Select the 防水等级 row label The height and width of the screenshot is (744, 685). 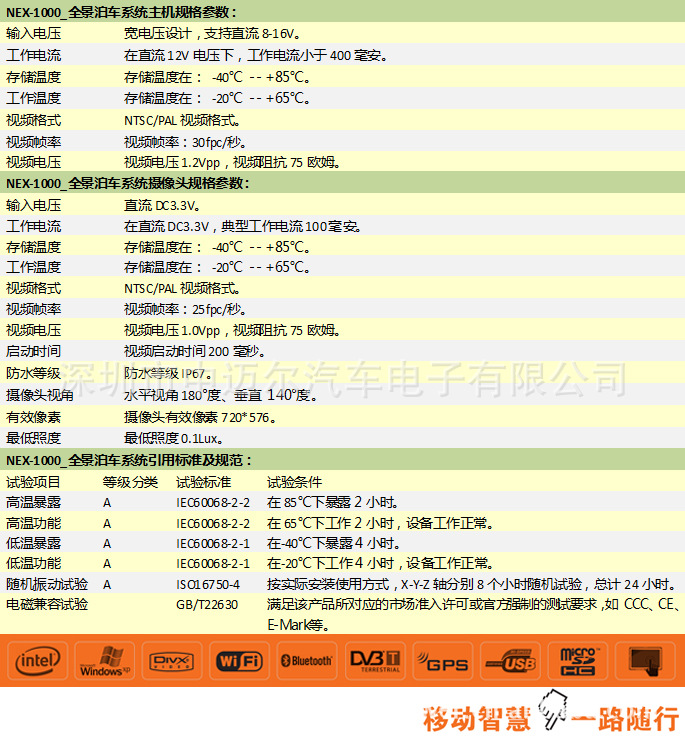[33, 373]
